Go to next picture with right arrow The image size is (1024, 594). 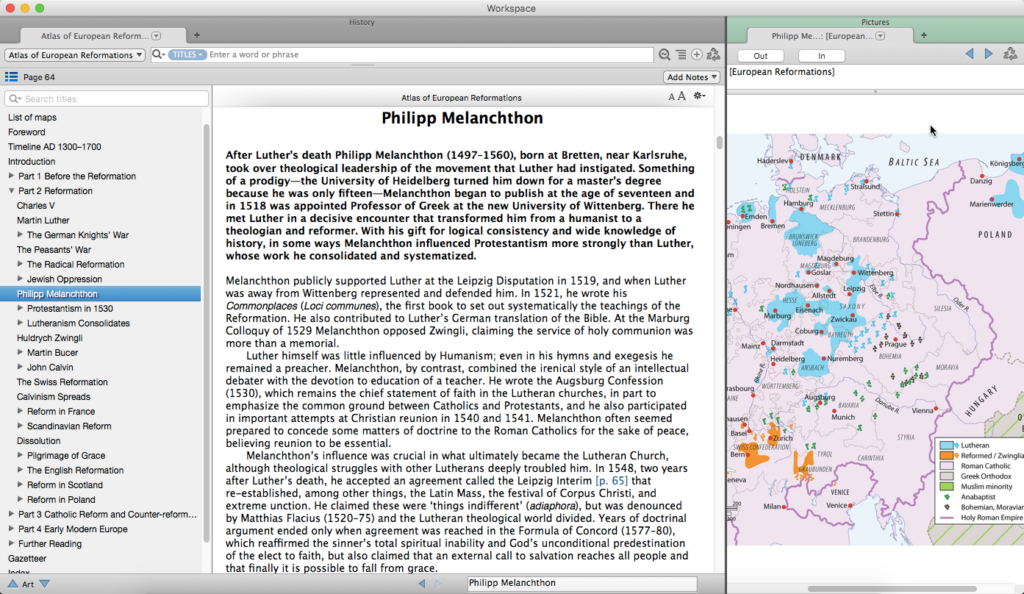pos(989,55)
